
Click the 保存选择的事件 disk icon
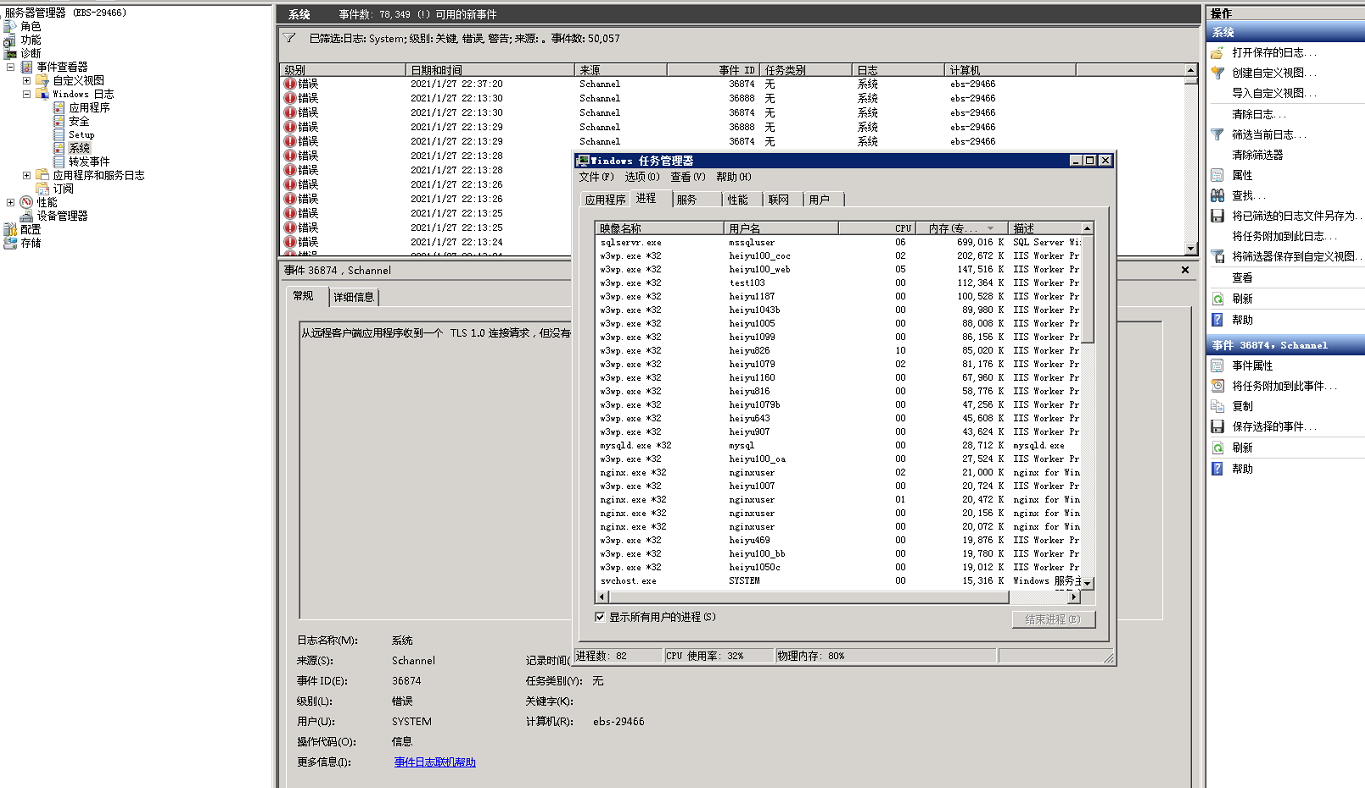(1217, 427)
